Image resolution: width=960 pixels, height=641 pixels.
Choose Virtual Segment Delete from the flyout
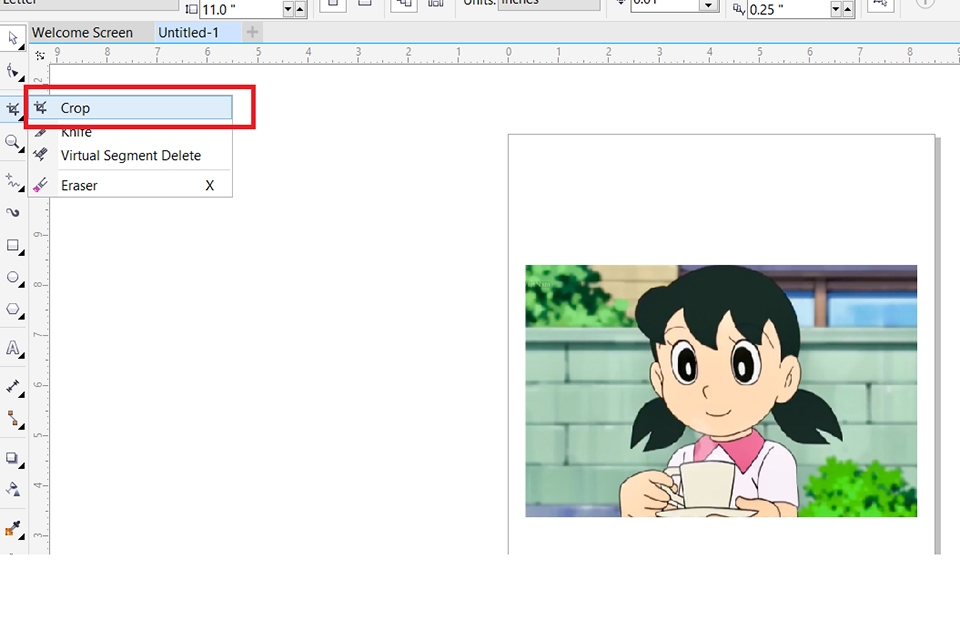130,155
